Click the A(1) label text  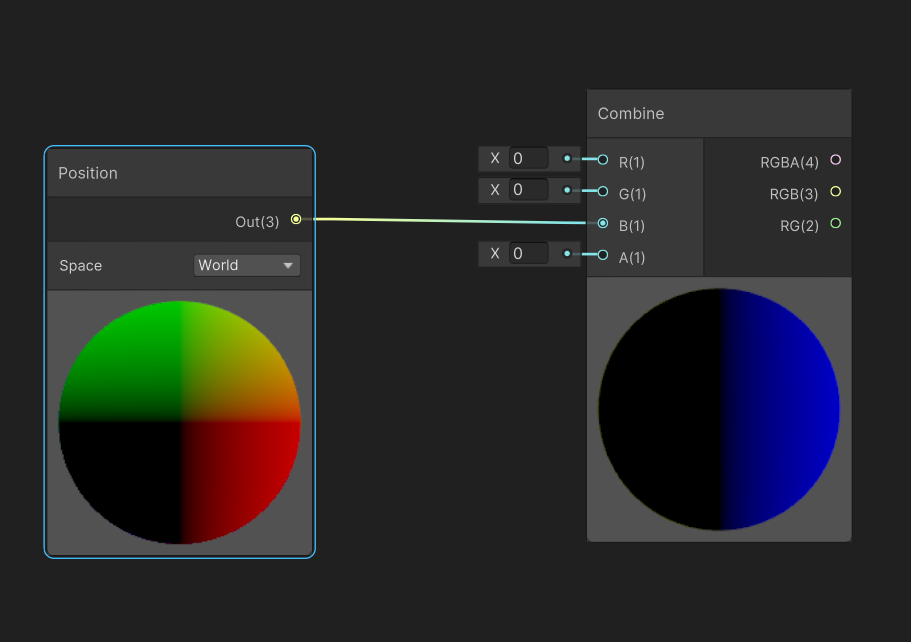(632, 257)
